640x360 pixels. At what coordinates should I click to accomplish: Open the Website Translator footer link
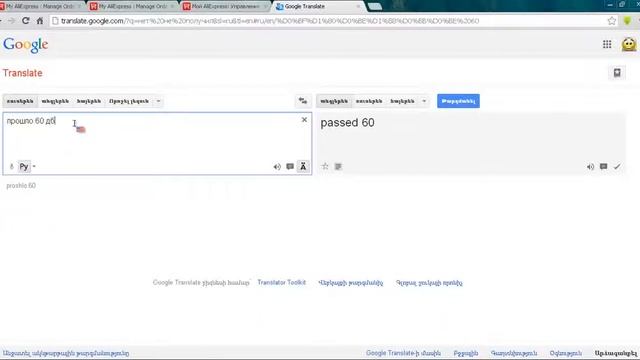click(x=351, y=282)
